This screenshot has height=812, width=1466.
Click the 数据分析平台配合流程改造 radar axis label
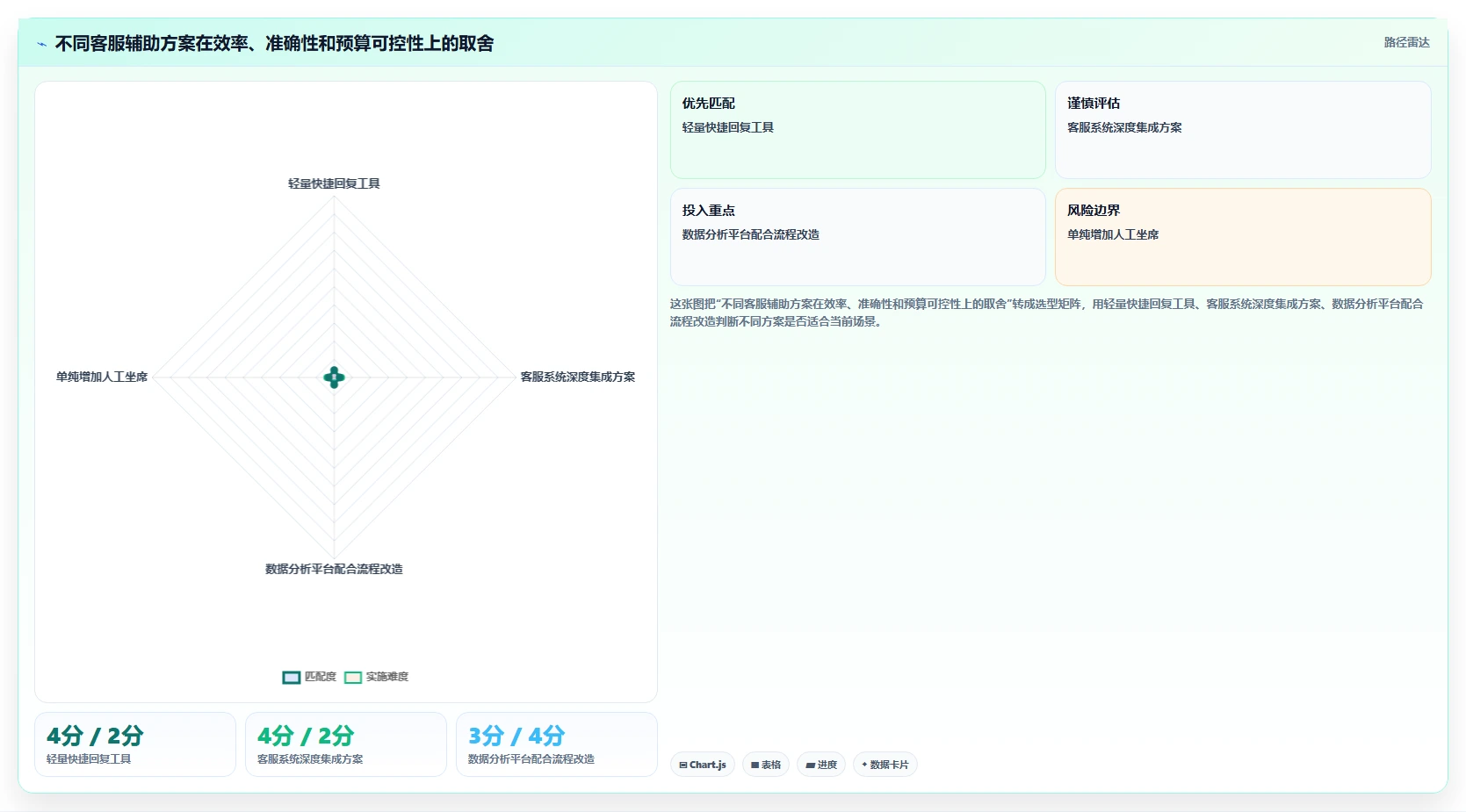[x=334, y=569]
